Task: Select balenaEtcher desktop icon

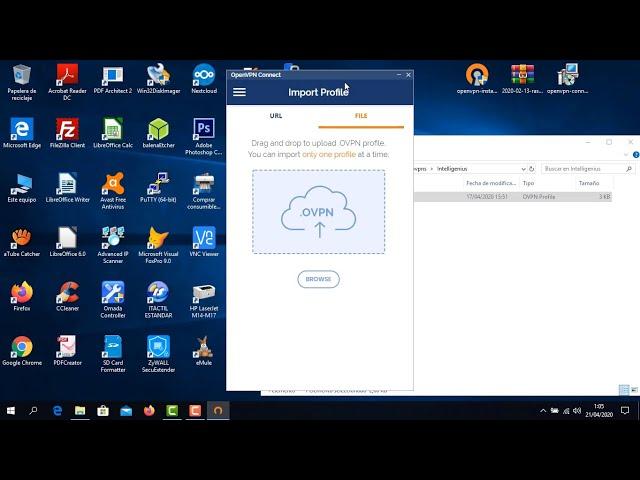Action: tap(158, 133)
